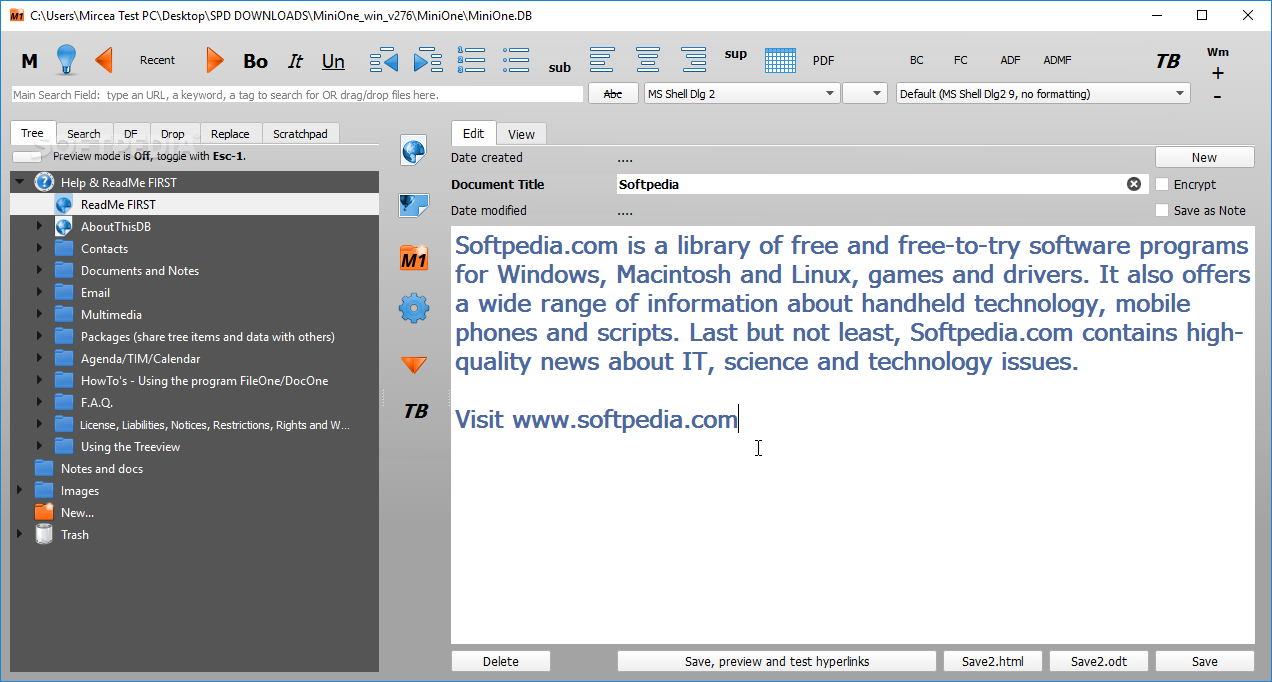Screen dimensions: 1272x682
Task: Insert a numbered list
Action: (471, 59)
